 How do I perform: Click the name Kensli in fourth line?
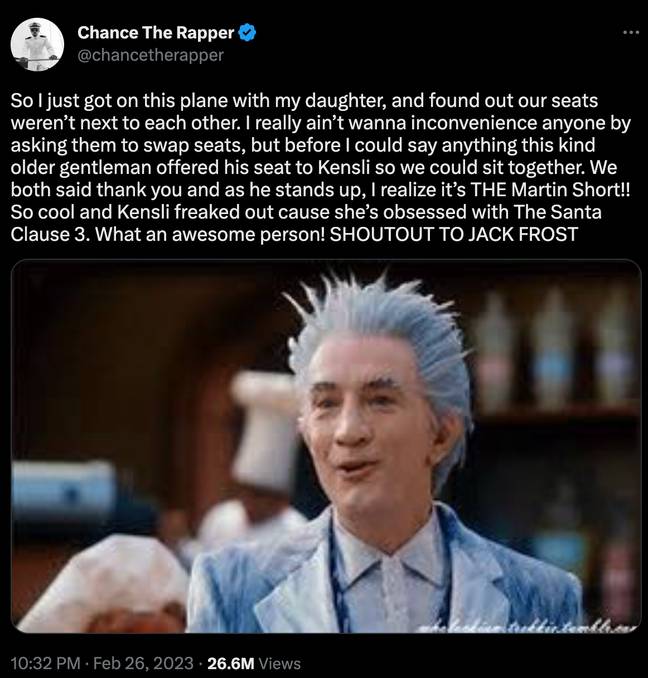(344, 167)
